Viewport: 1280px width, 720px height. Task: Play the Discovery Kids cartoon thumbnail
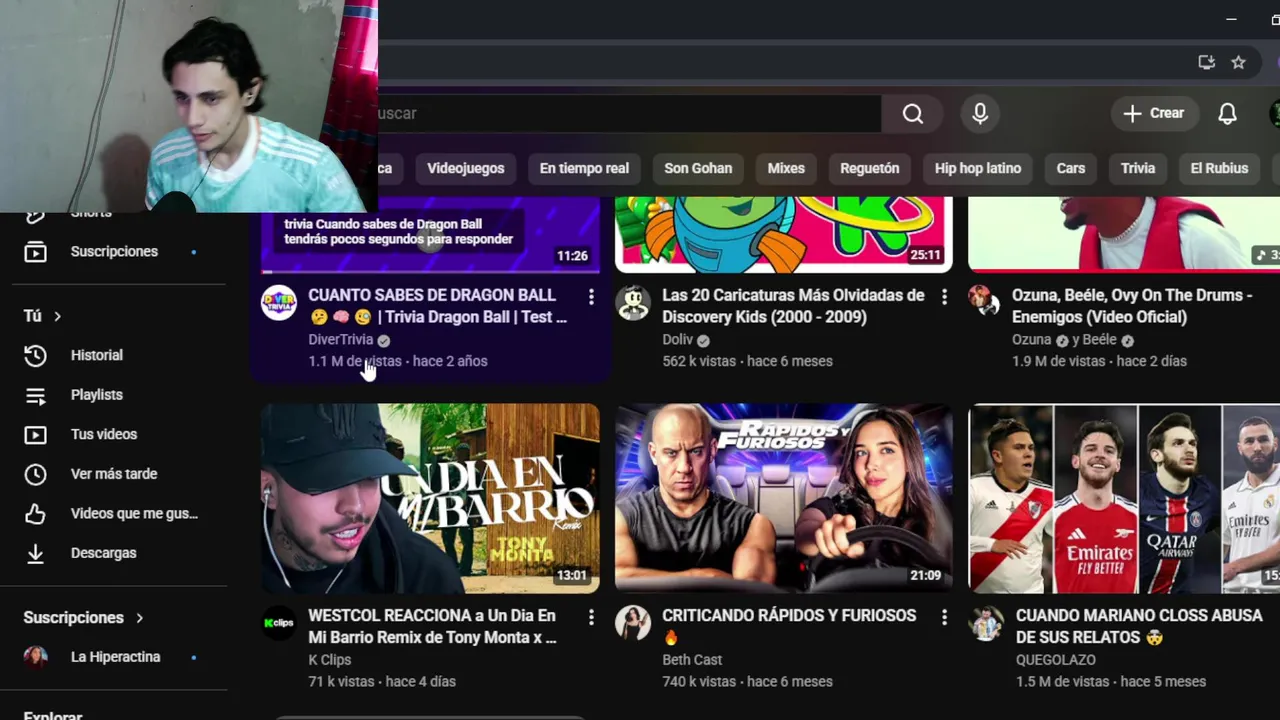783,235
